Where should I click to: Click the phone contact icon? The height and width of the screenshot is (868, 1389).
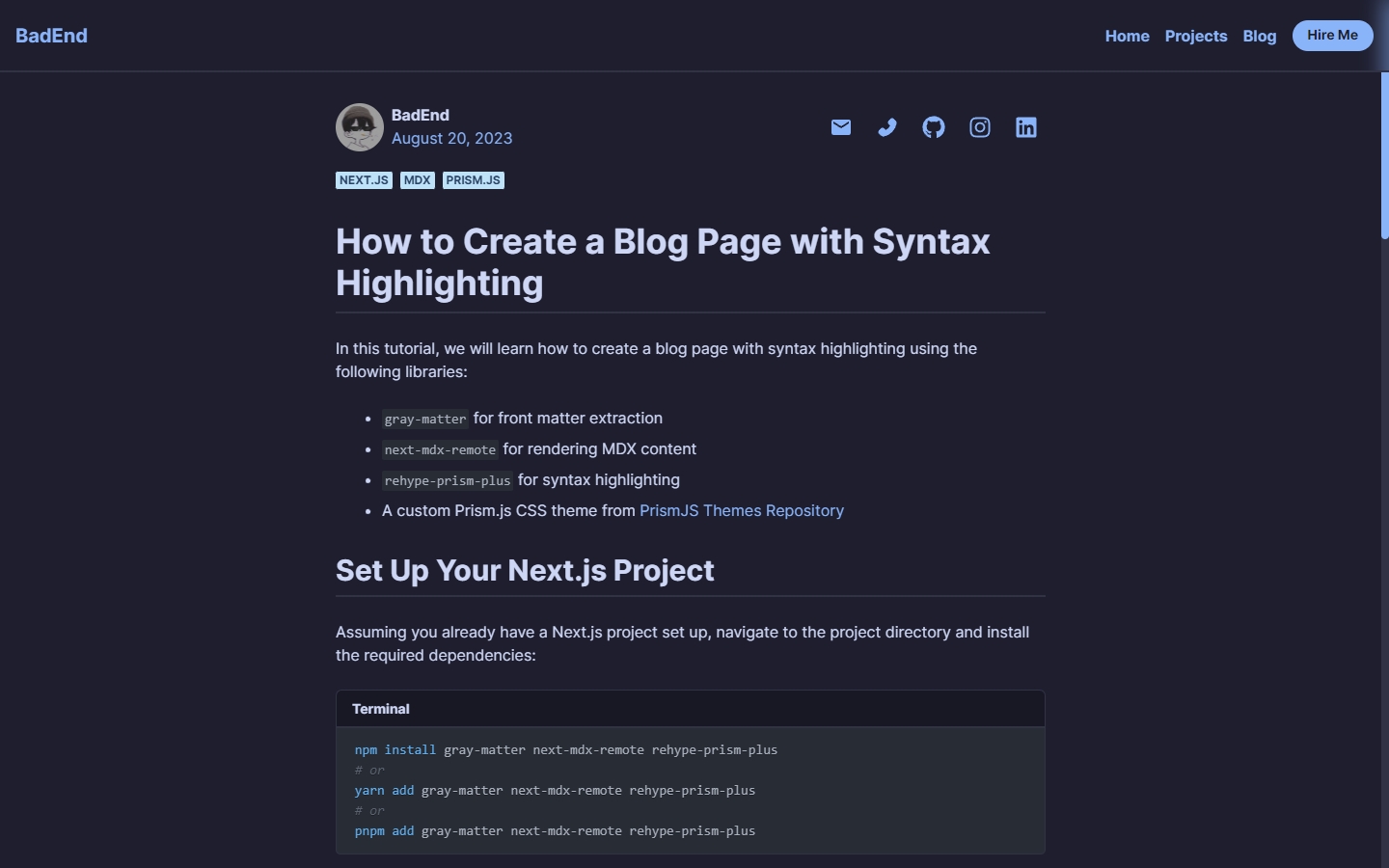pos(887,127)
